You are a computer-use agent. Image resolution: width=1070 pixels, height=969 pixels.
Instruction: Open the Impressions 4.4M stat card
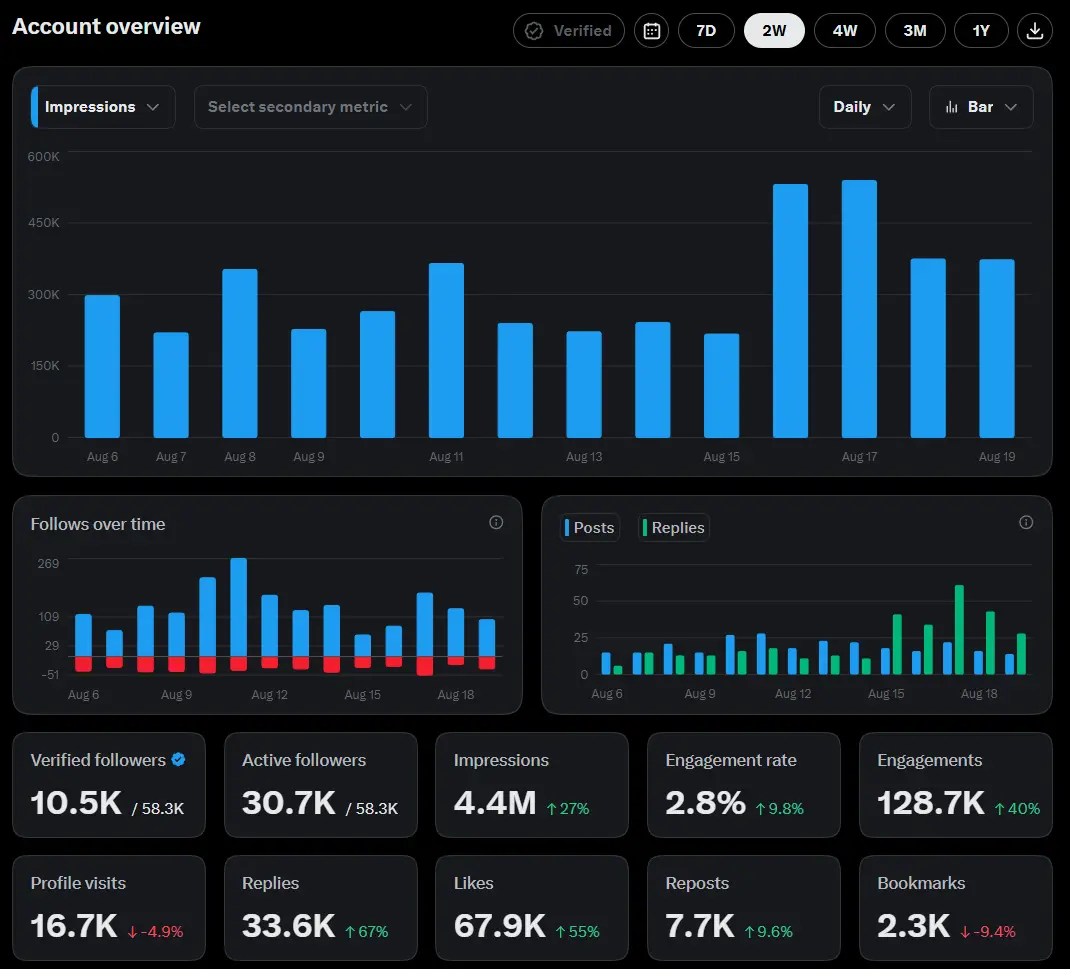[532, 785]
